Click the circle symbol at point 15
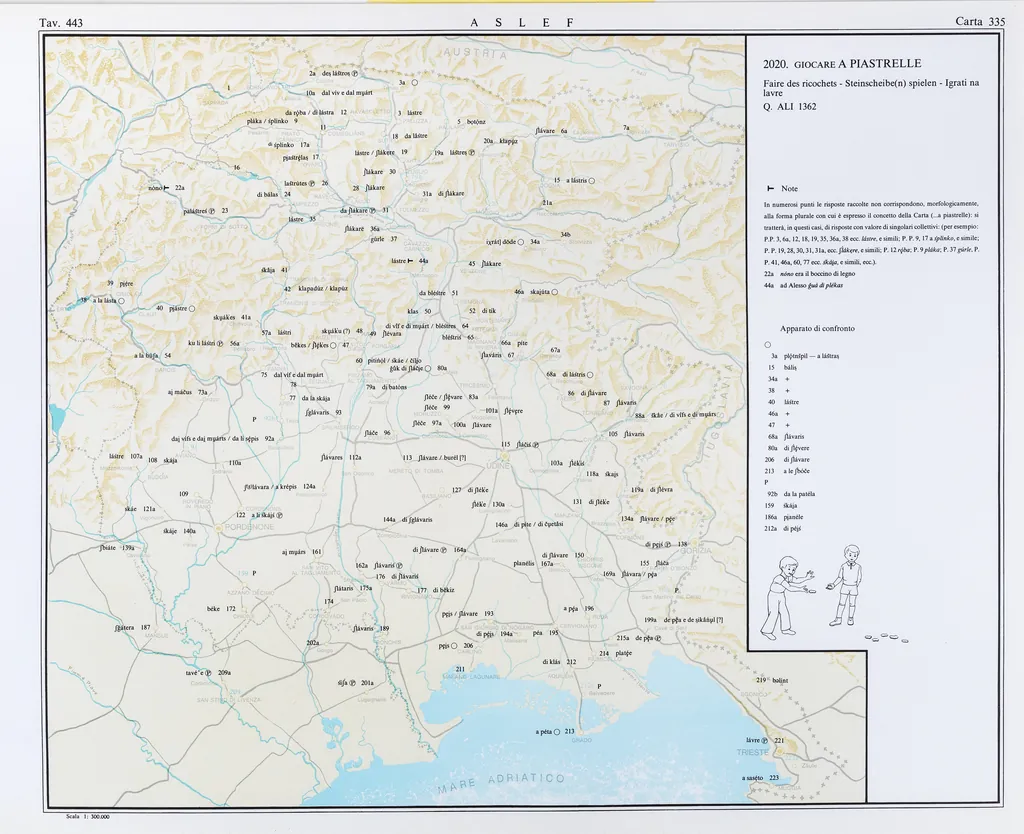The width and height of the screenshot is (1024, 834). pyautogui.click(x=592, y=180)
